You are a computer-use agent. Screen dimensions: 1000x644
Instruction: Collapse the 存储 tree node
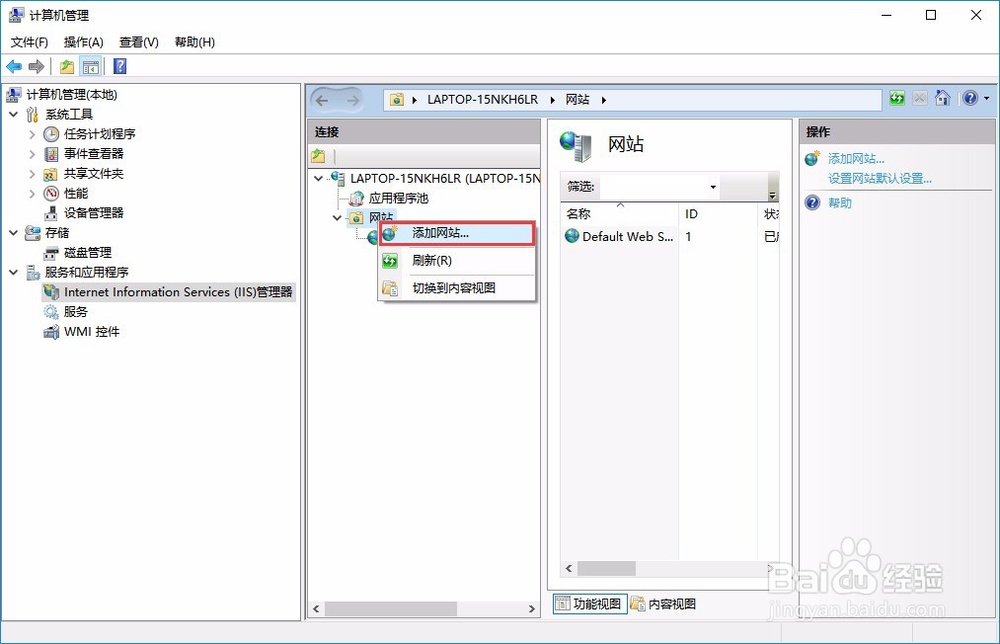tap(13, 233)
